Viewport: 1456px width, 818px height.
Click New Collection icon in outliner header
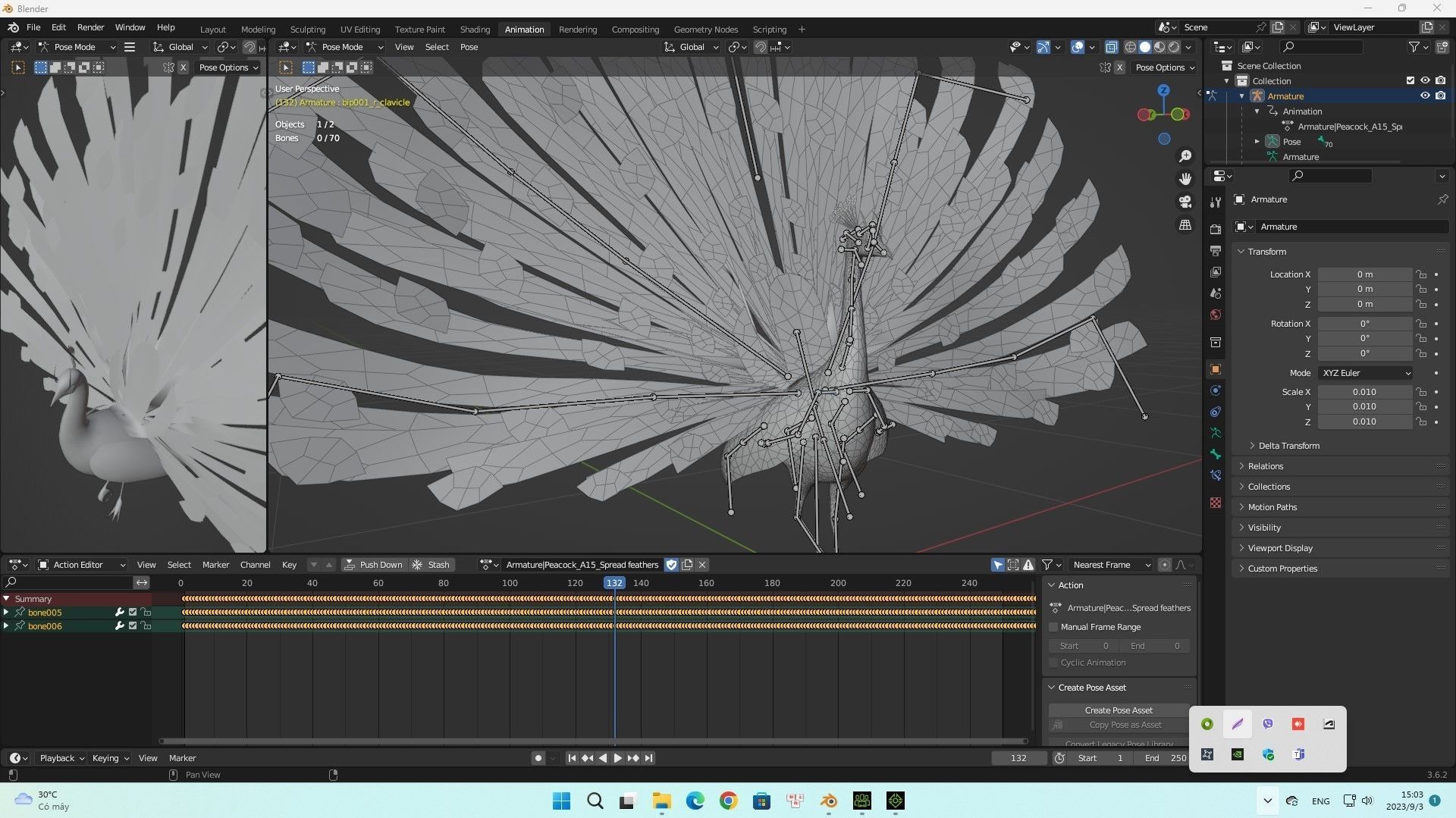[1442, 47]
